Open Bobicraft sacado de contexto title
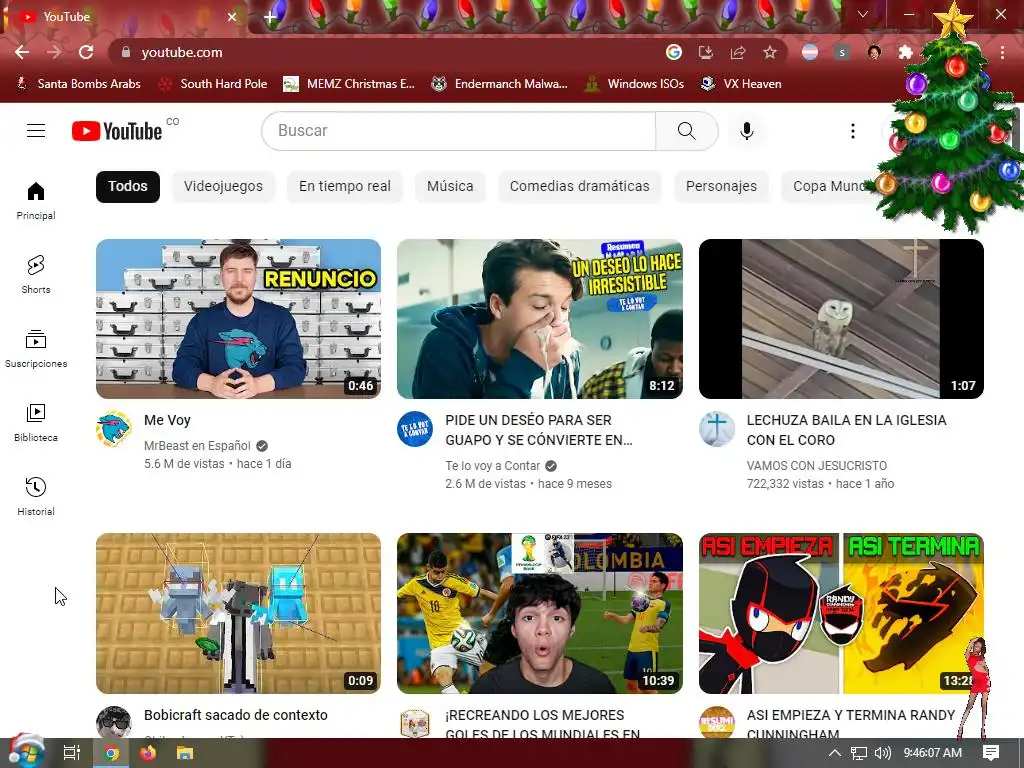Viewport: 1024px width, 768px height. point(236,715)
